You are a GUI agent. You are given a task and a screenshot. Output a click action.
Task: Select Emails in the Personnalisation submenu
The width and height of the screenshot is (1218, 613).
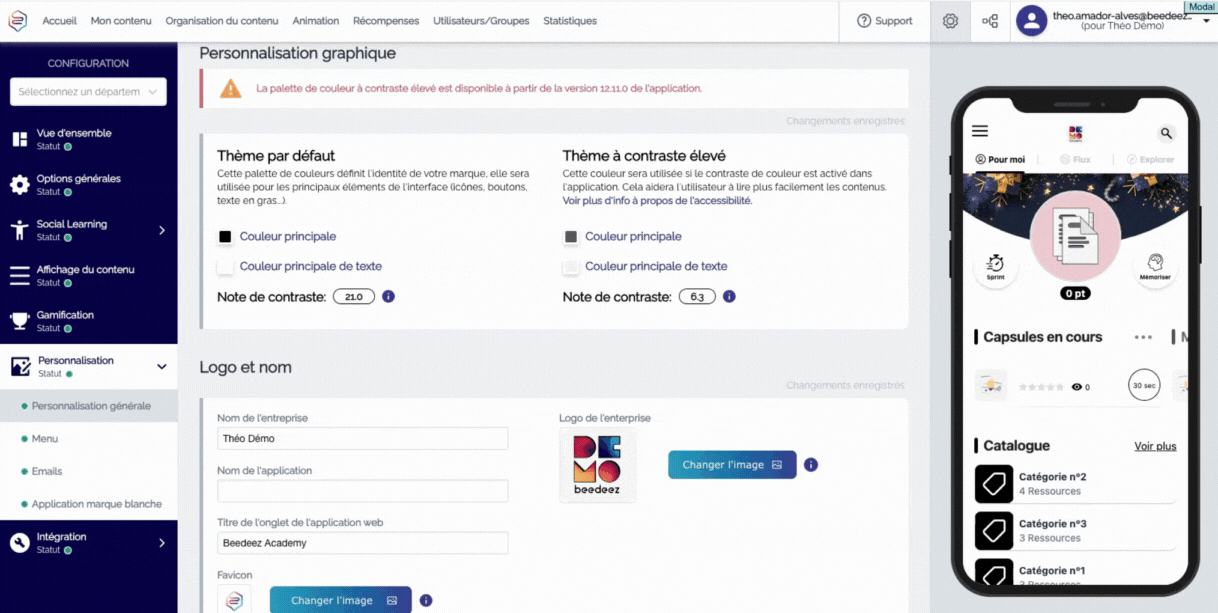tap(47, 471)
